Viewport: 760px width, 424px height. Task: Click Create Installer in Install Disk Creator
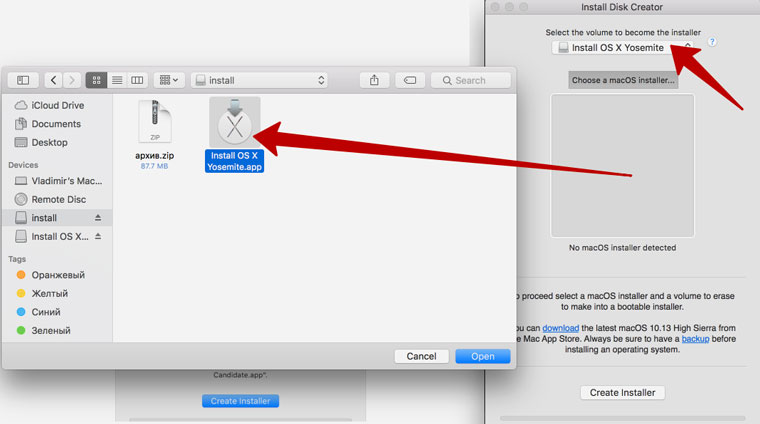(x=622, y=393)
